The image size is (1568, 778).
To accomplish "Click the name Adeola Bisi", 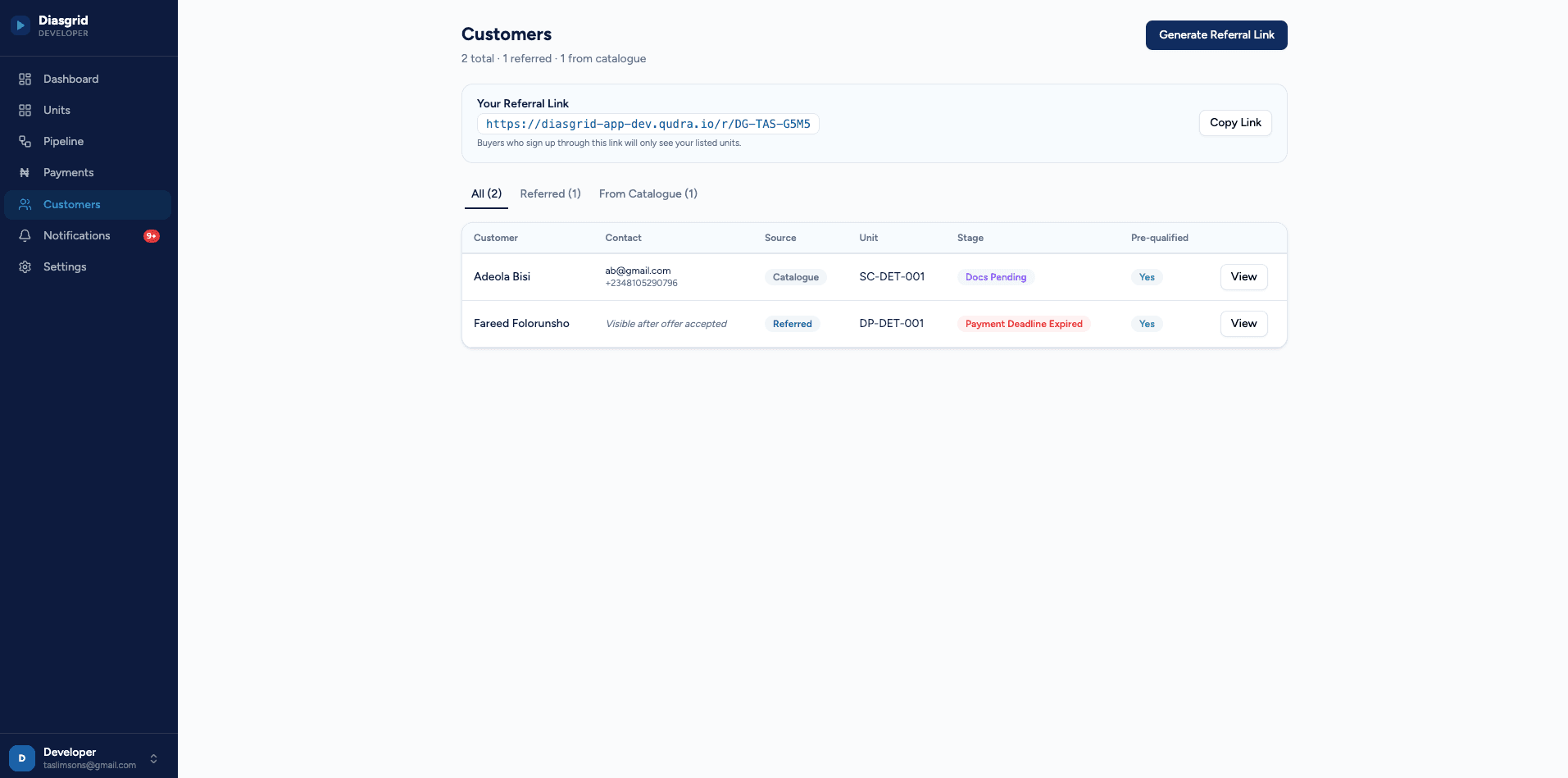I will coord(502,277).
